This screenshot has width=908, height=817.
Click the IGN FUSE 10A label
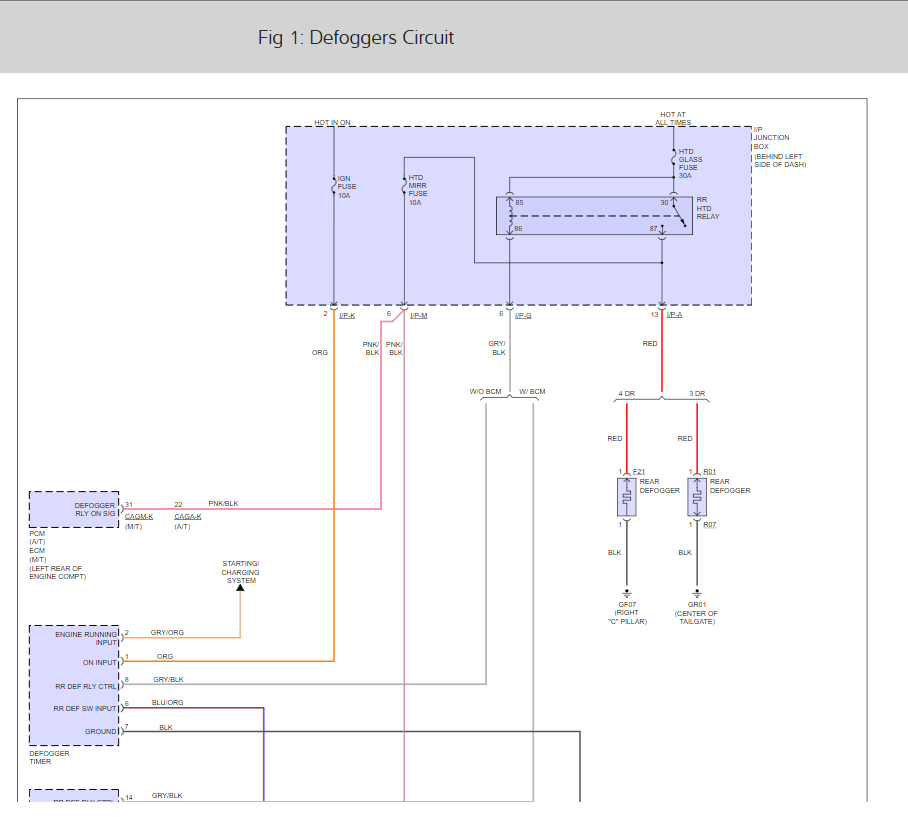pyautogui.click(x=347, y=187)
